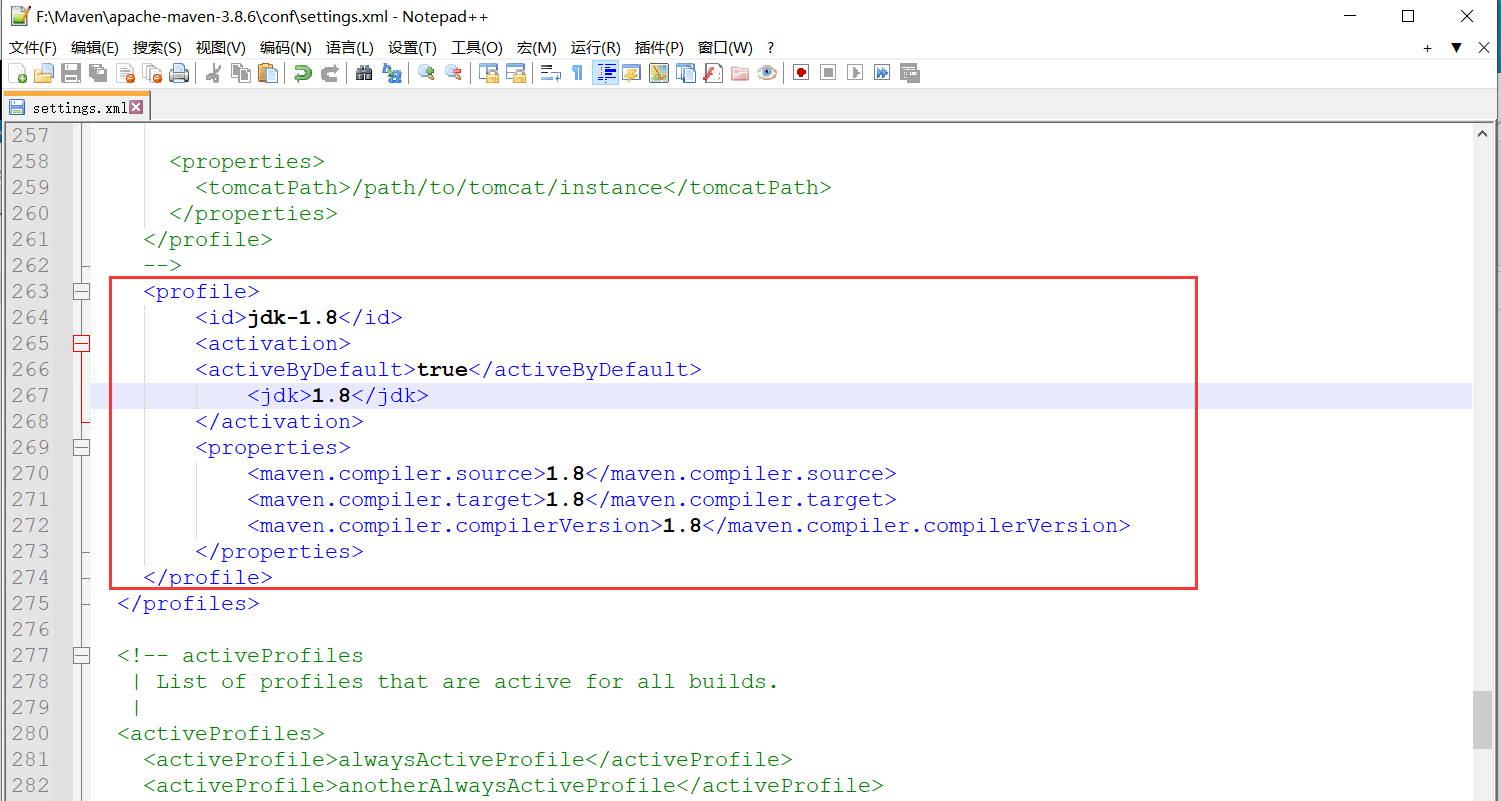Open the 文件(F) menu
This screenshot has height=801, width=1501.
(33, 48)
